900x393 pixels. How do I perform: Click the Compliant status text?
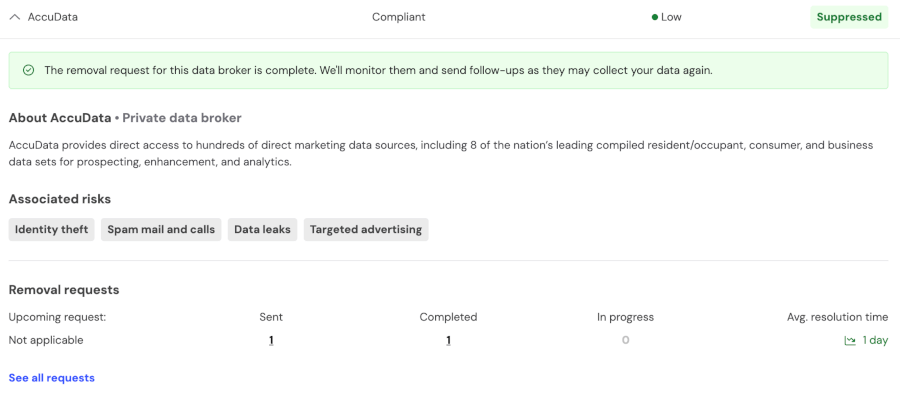coord(399,17)
